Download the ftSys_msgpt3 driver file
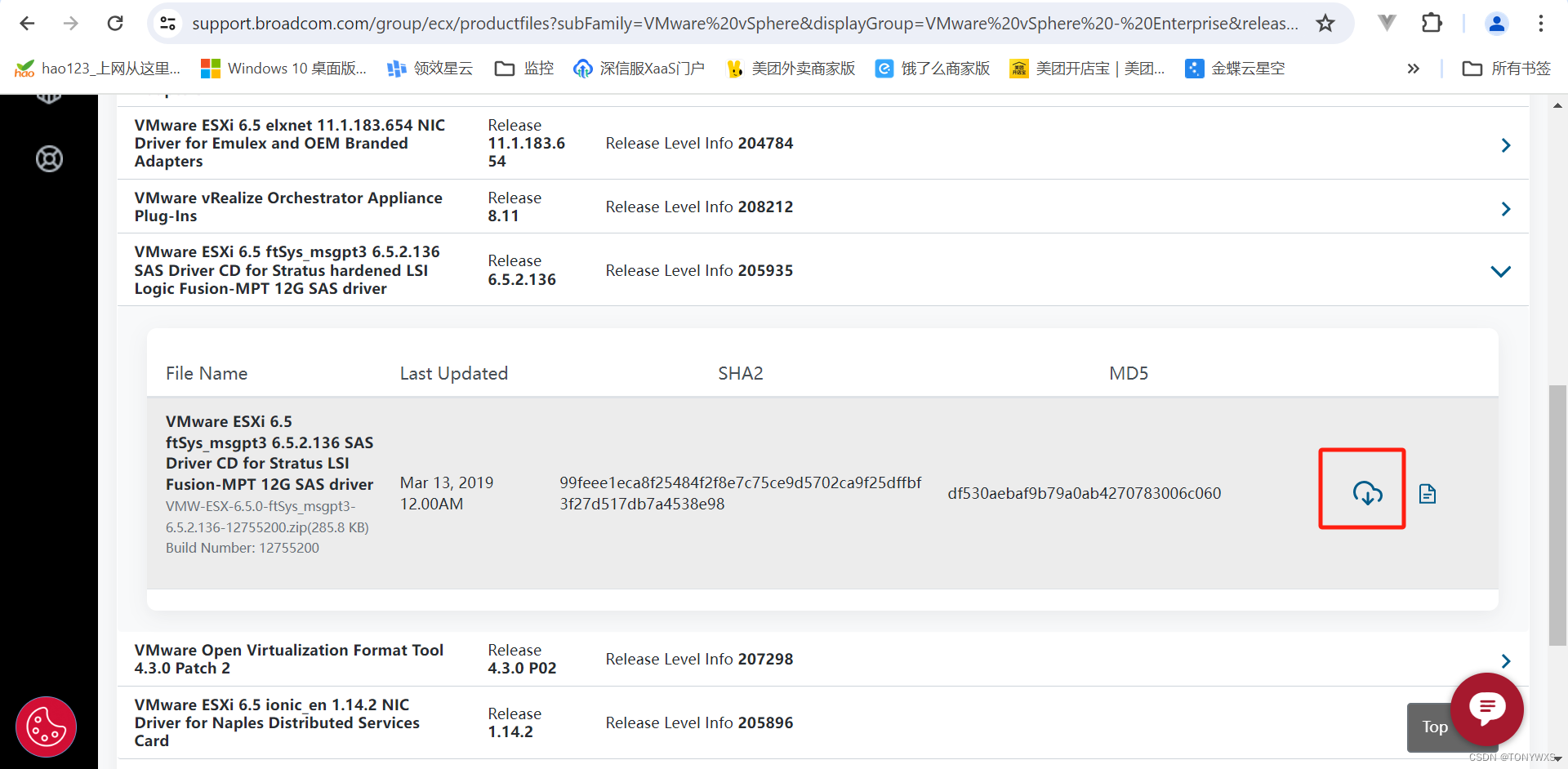 pos(1367,493)
